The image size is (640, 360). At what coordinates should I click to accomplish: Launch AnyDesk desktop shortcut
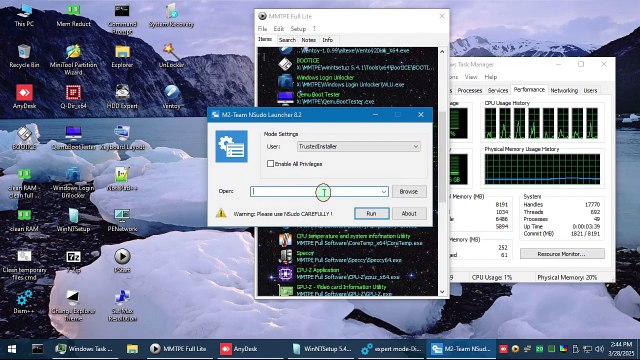click(24, 97)
